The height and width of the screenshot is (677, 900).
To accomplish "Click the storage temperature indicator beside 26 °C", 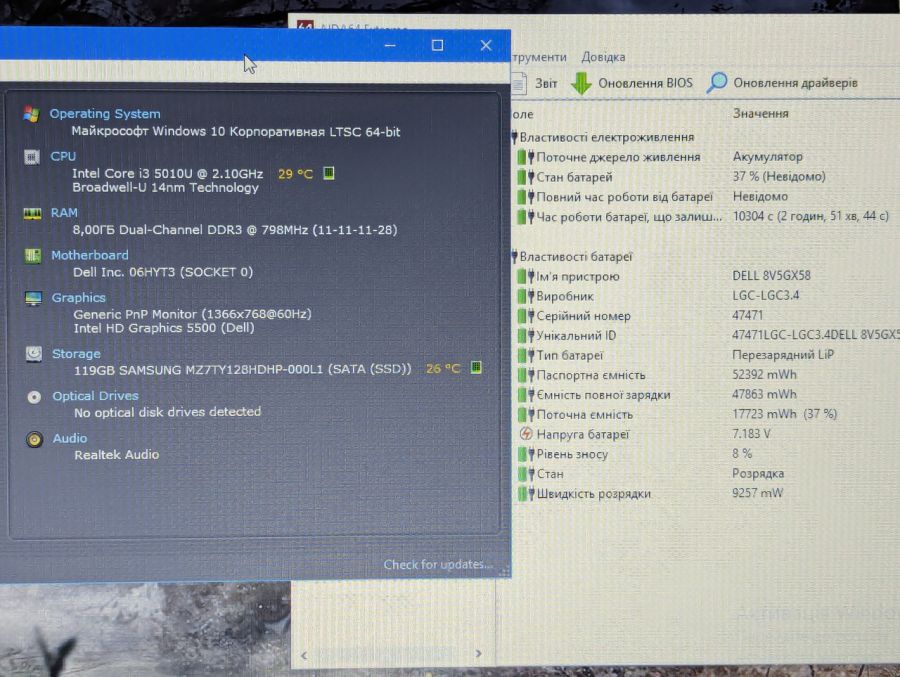I will coord(476,367).
